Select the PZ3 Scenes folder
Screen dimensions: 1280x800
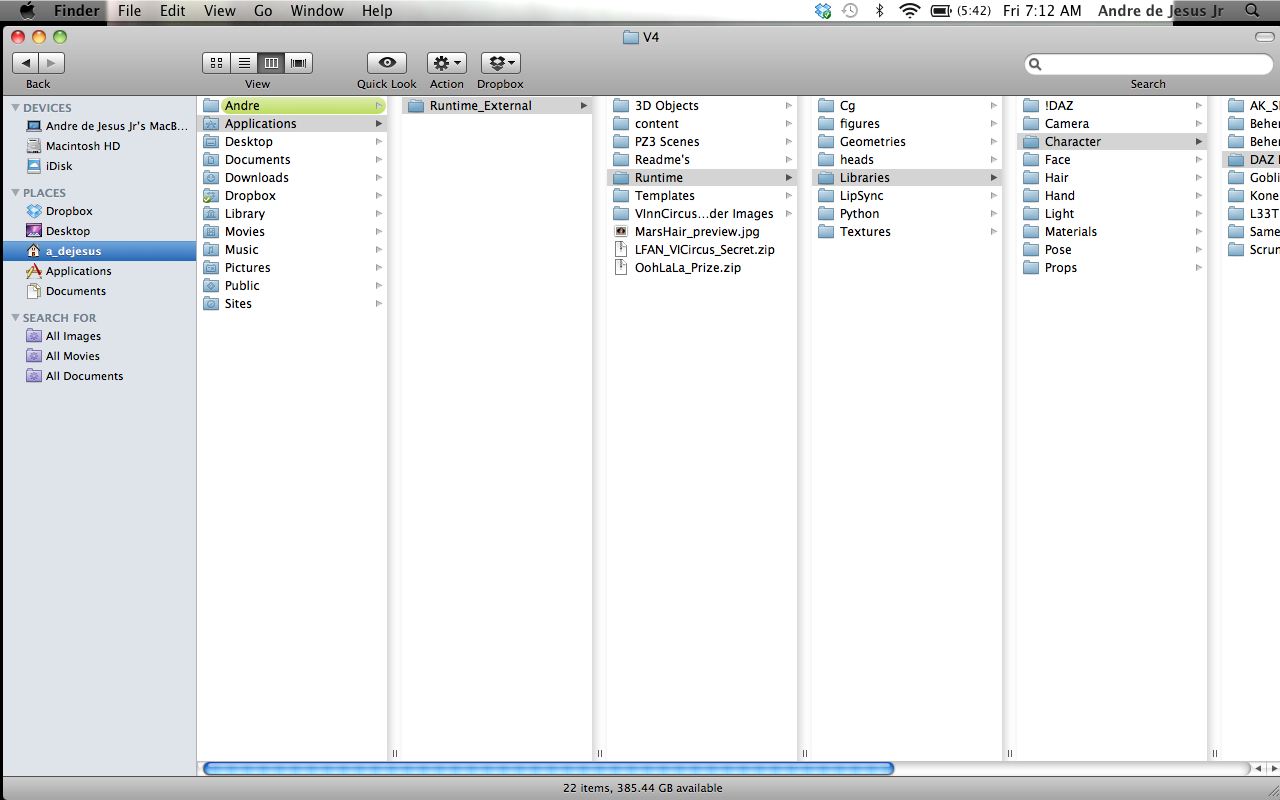pyautogui.click(x=702, y=142)
